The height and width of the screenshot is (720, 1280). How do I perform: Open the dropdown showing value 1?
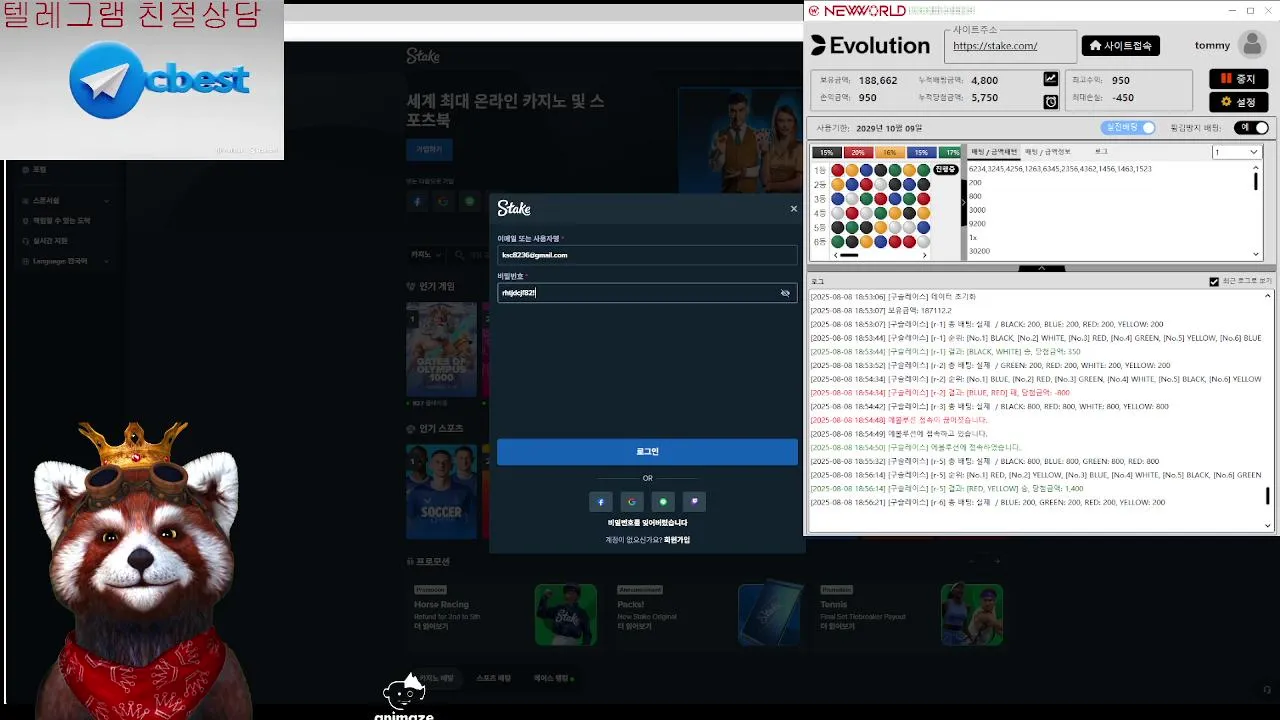click(x=1236, y=152)
